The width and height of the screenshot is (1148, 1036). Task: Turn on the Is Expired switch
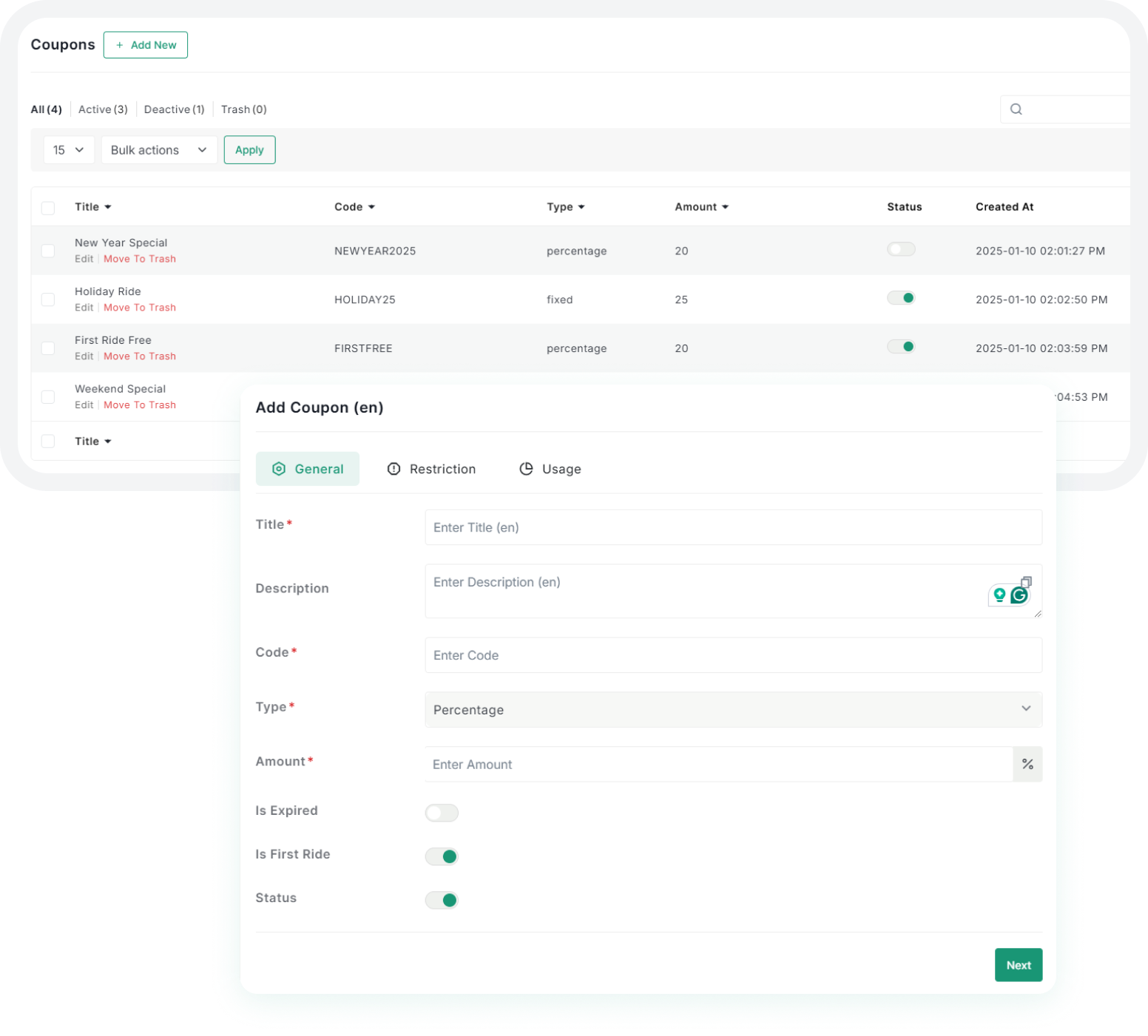[442, 813]
